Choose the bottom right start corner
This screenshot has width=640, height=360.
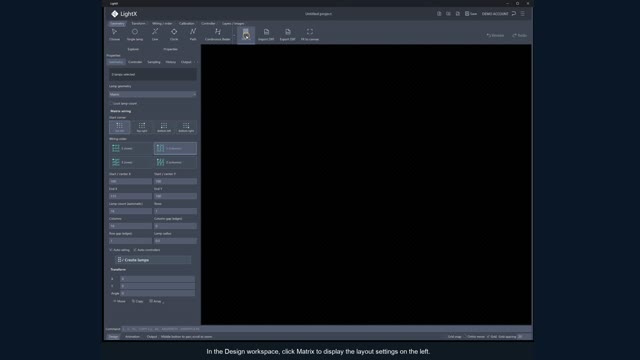pyautogui.click(x=186, y=127)
